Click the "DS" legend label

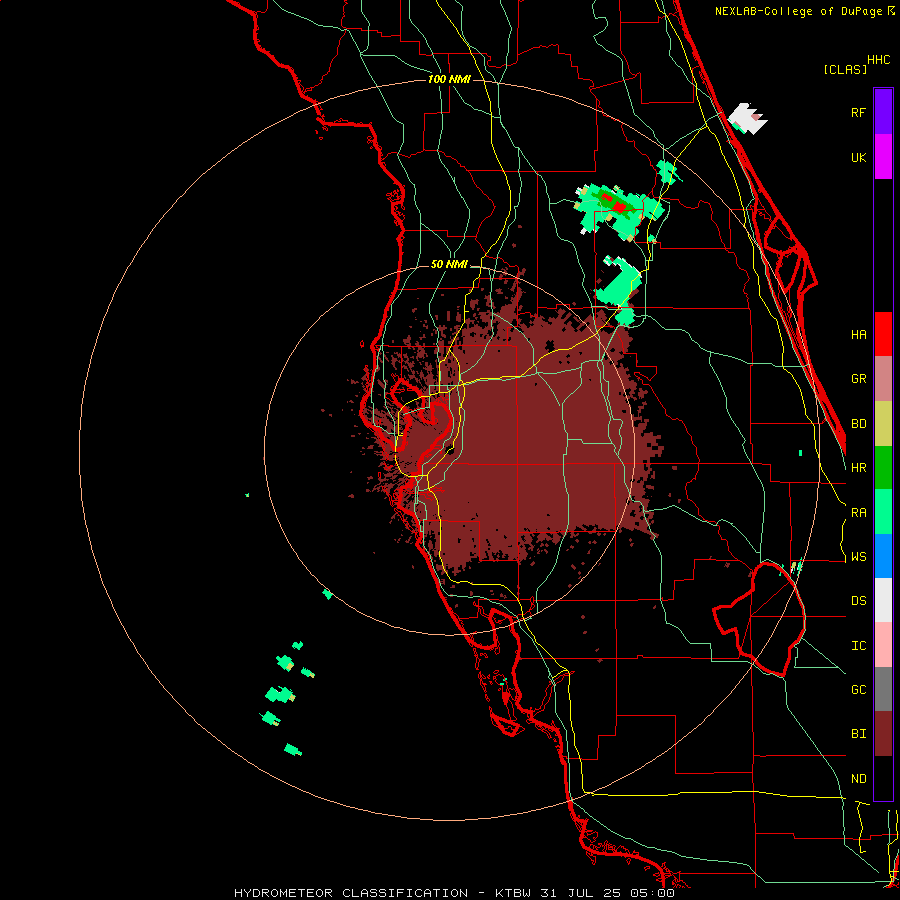click(859, 601)
